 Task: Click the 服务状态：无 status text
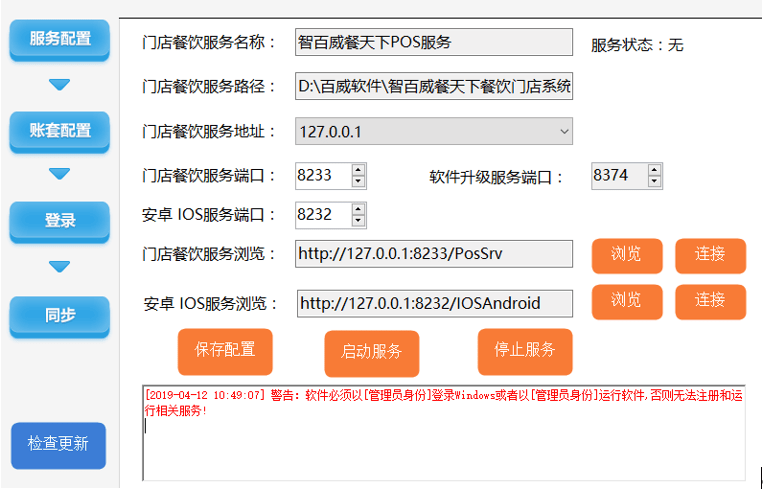pos(637,45)
